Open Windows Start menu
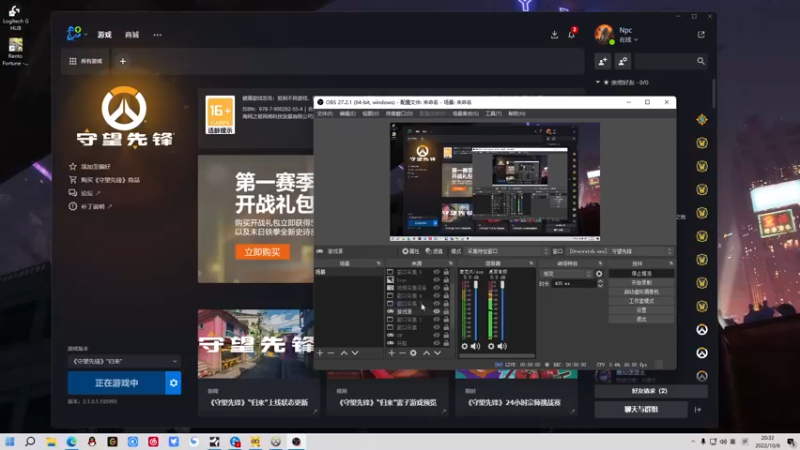Image resolution: width=800 pixels, height=450 pixels. (10, 442)
